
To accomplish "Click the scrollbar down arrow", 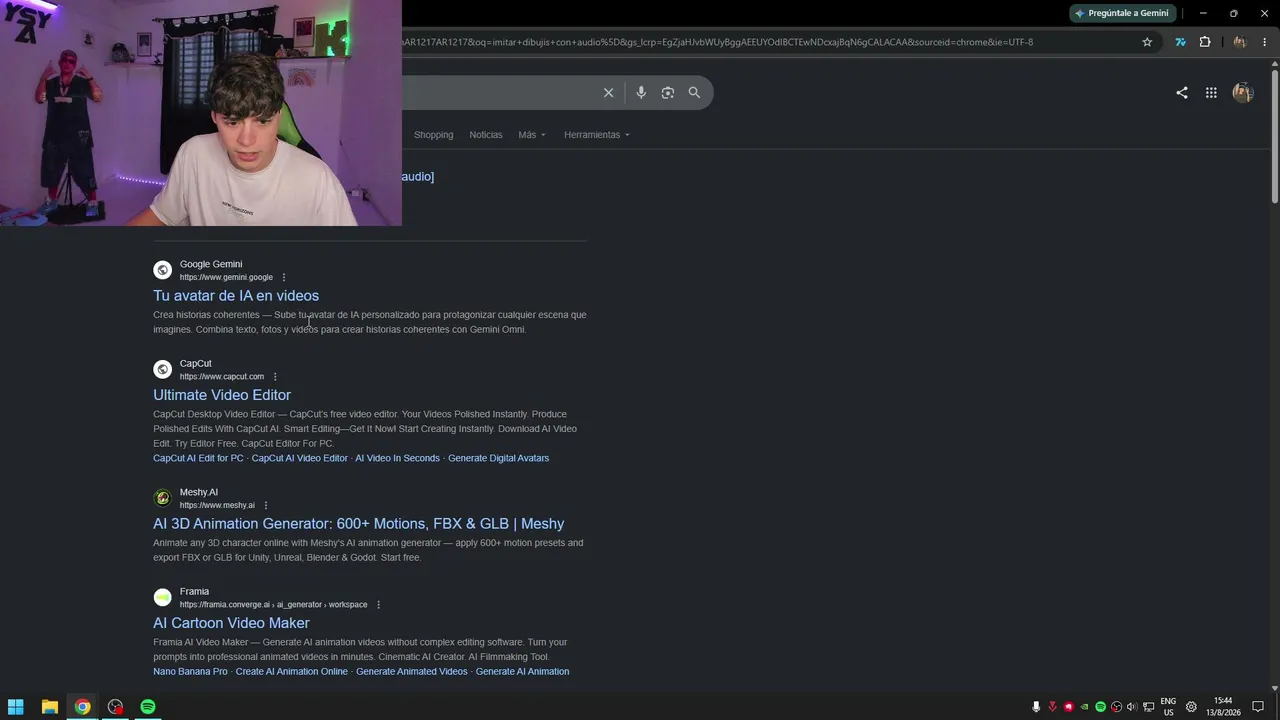I will coord(1275,688).
